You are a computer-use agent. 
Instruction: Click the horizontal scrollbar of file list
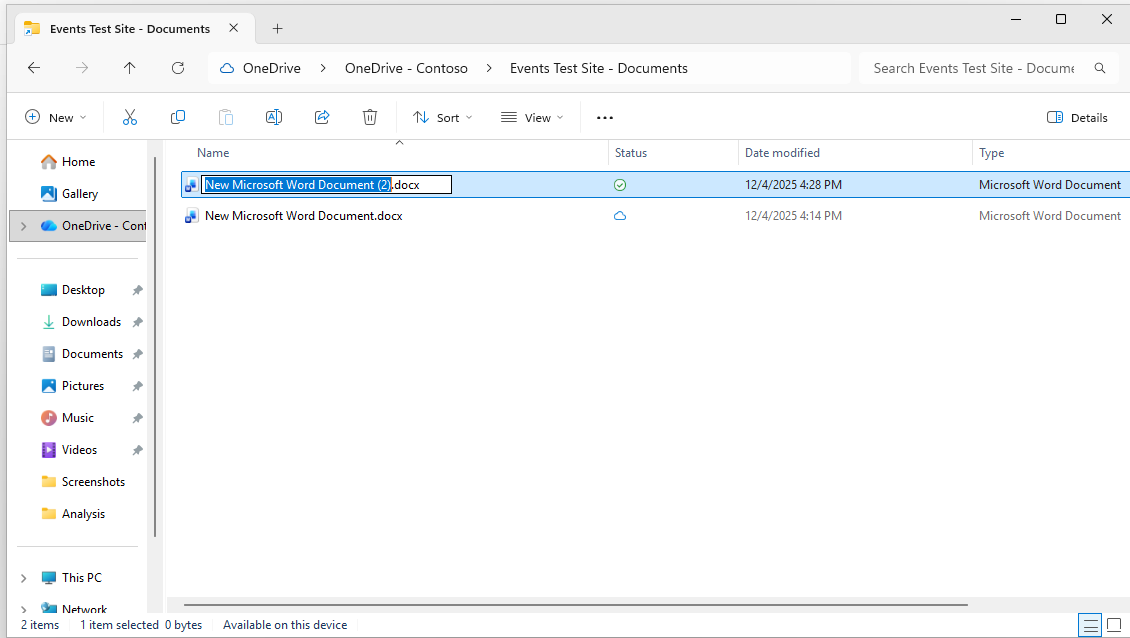[x=576, y=605]
